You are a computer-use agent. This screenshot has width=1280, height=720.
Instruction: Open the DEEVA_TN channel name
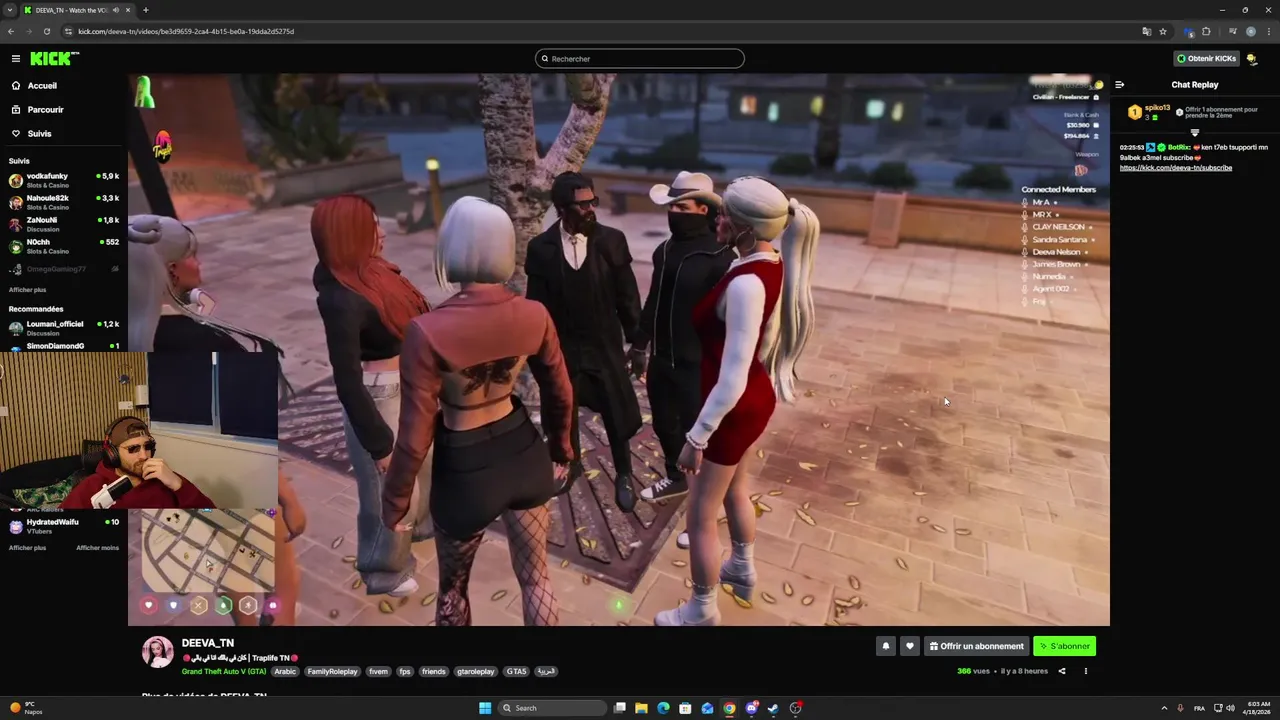[x=208, y=643]
